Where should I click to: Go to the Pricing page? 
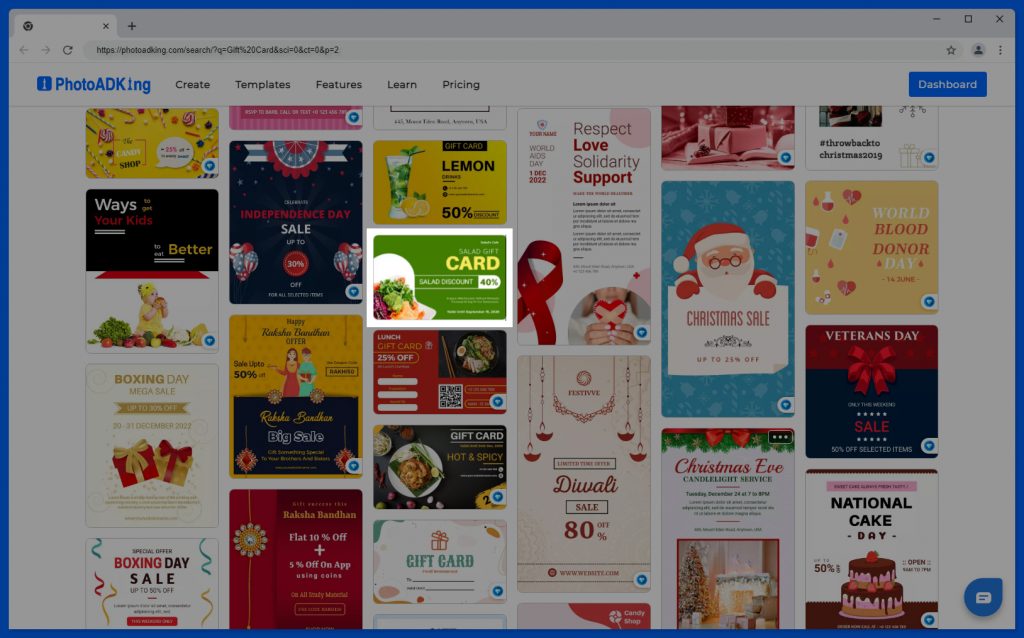461,84
